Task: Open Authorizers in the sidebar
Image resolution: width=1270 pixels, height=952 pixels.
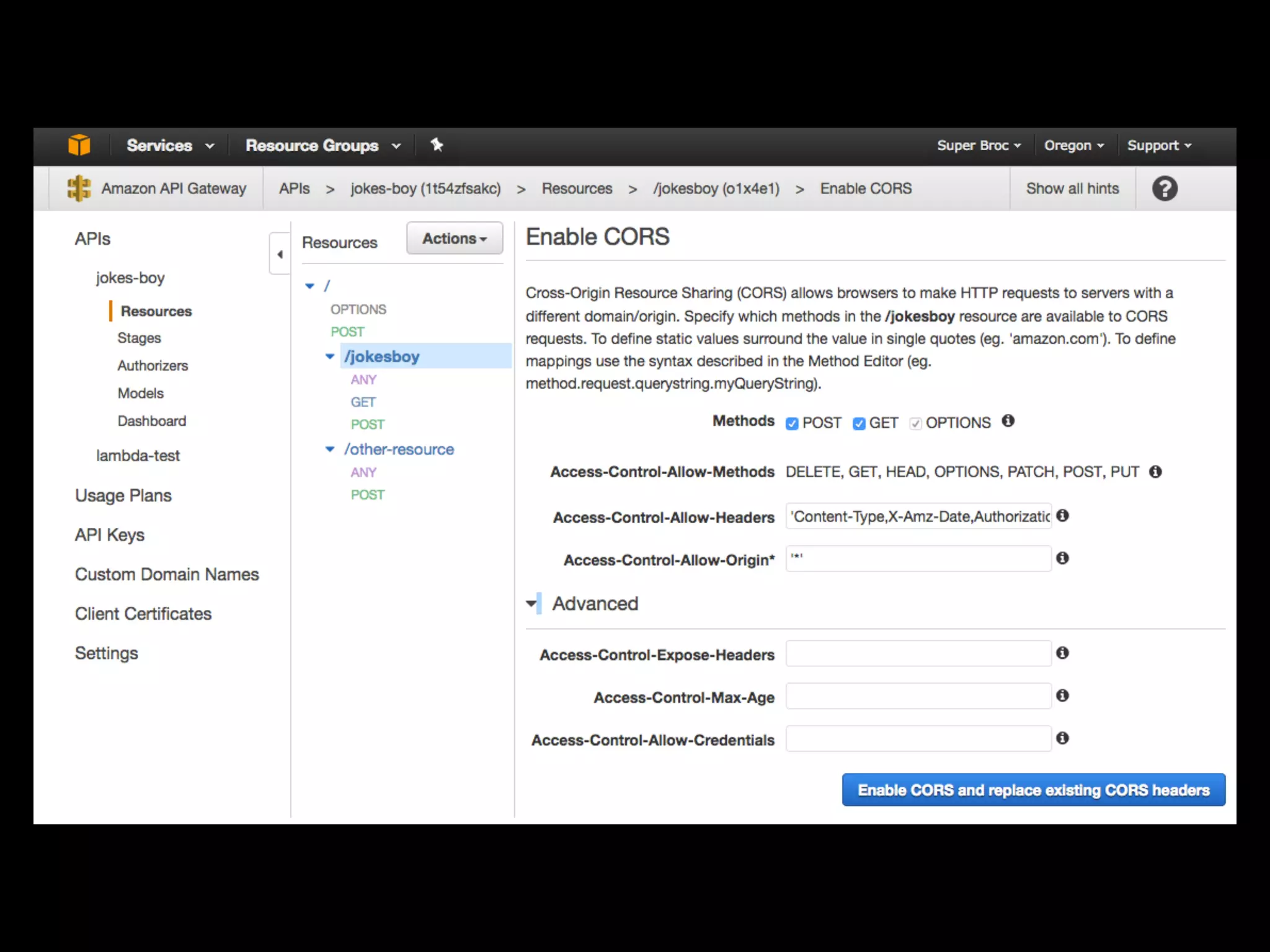Action: click(153, 366)
